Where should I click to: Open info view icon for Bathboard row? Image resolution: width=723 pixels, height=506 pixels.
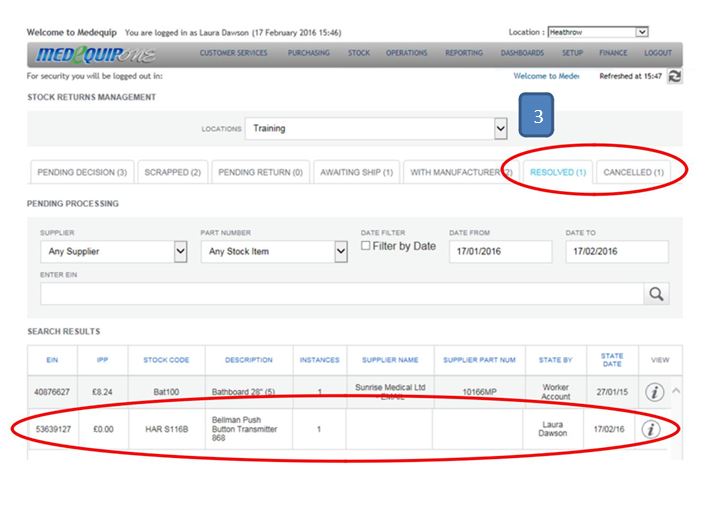pos(654,392)
